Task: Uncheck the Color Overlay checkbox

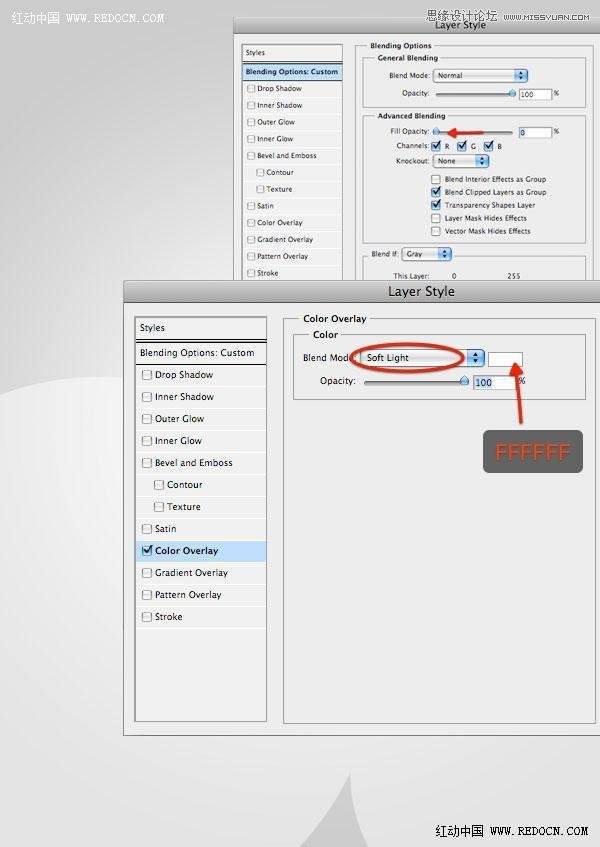Action: coord(147,551)
